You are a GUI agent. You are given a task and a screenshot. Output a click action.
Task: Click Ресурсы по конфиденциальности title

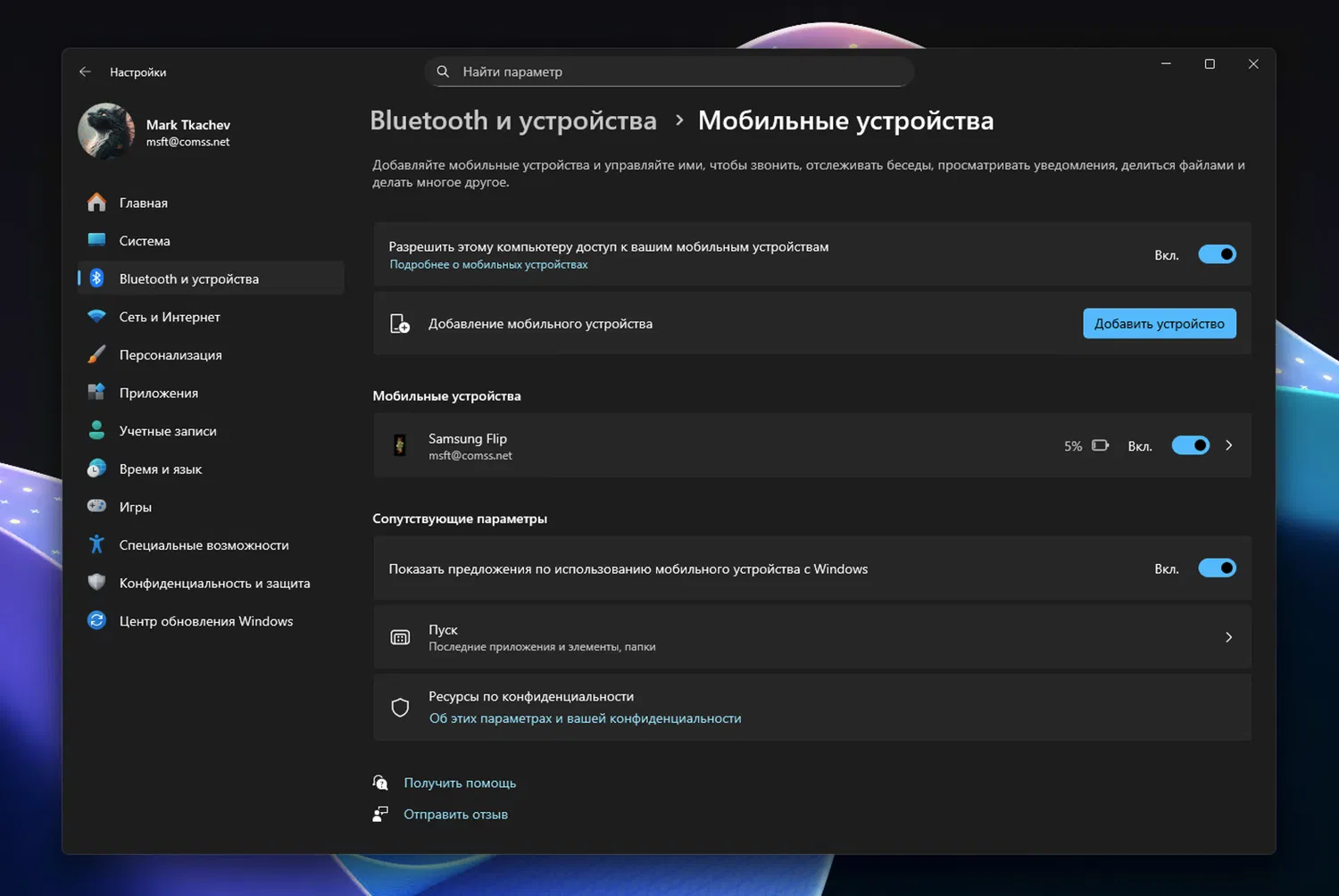pyautogui.click(x=531, y=696)
